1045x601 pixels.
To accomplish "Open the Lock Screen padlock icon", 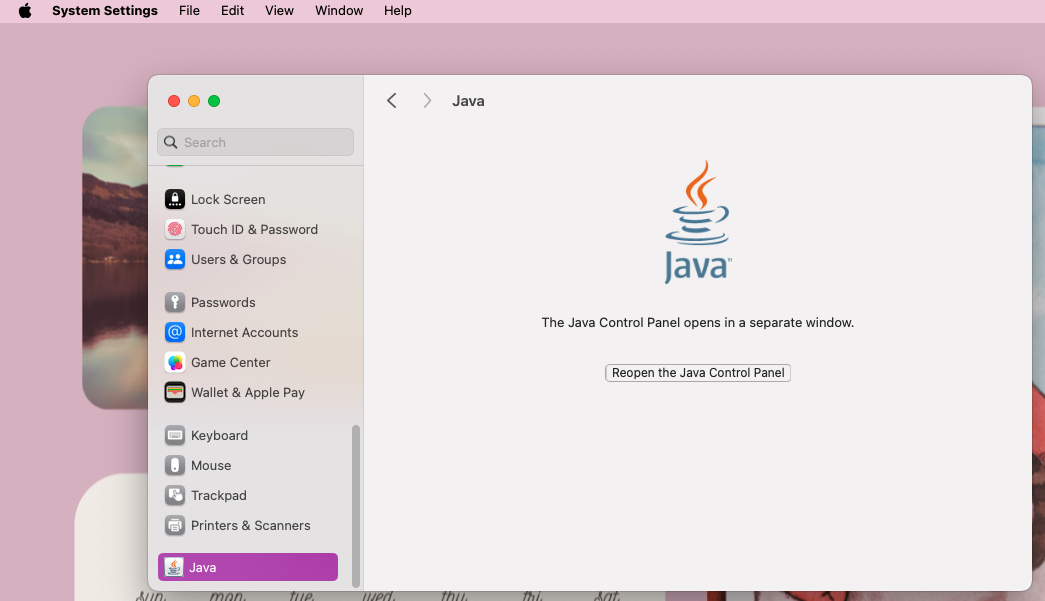I will (175, 199).
